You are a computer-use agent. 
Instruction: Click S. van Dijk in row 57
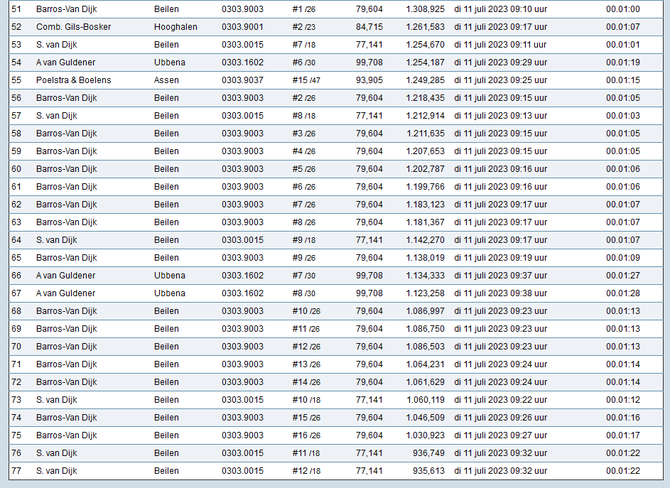click(56, 115)
